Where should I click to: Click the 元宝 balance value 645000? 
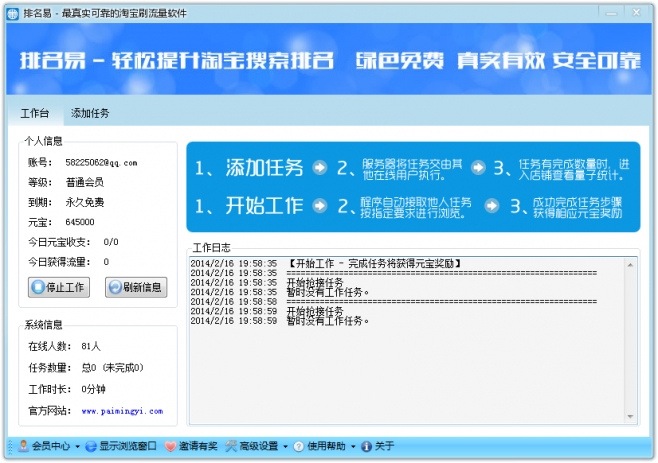(x=80, y=222)
